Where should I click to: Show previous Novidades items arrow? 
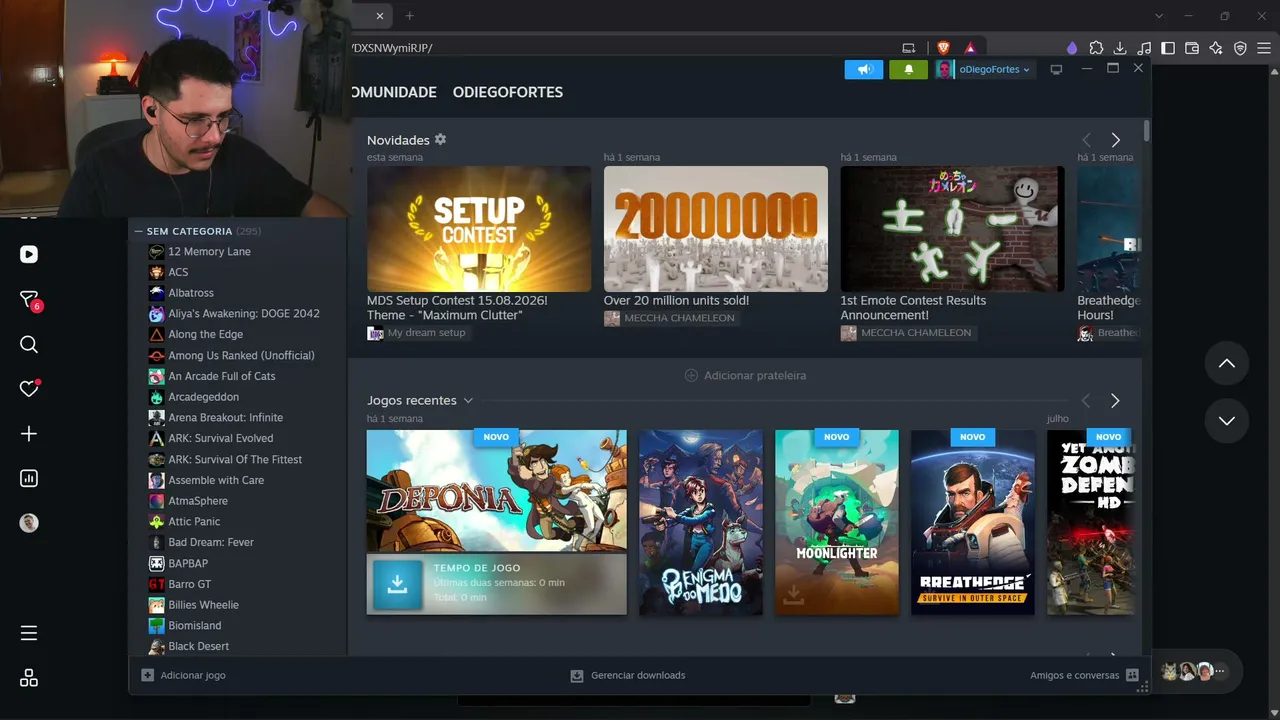coord(1086,140)
